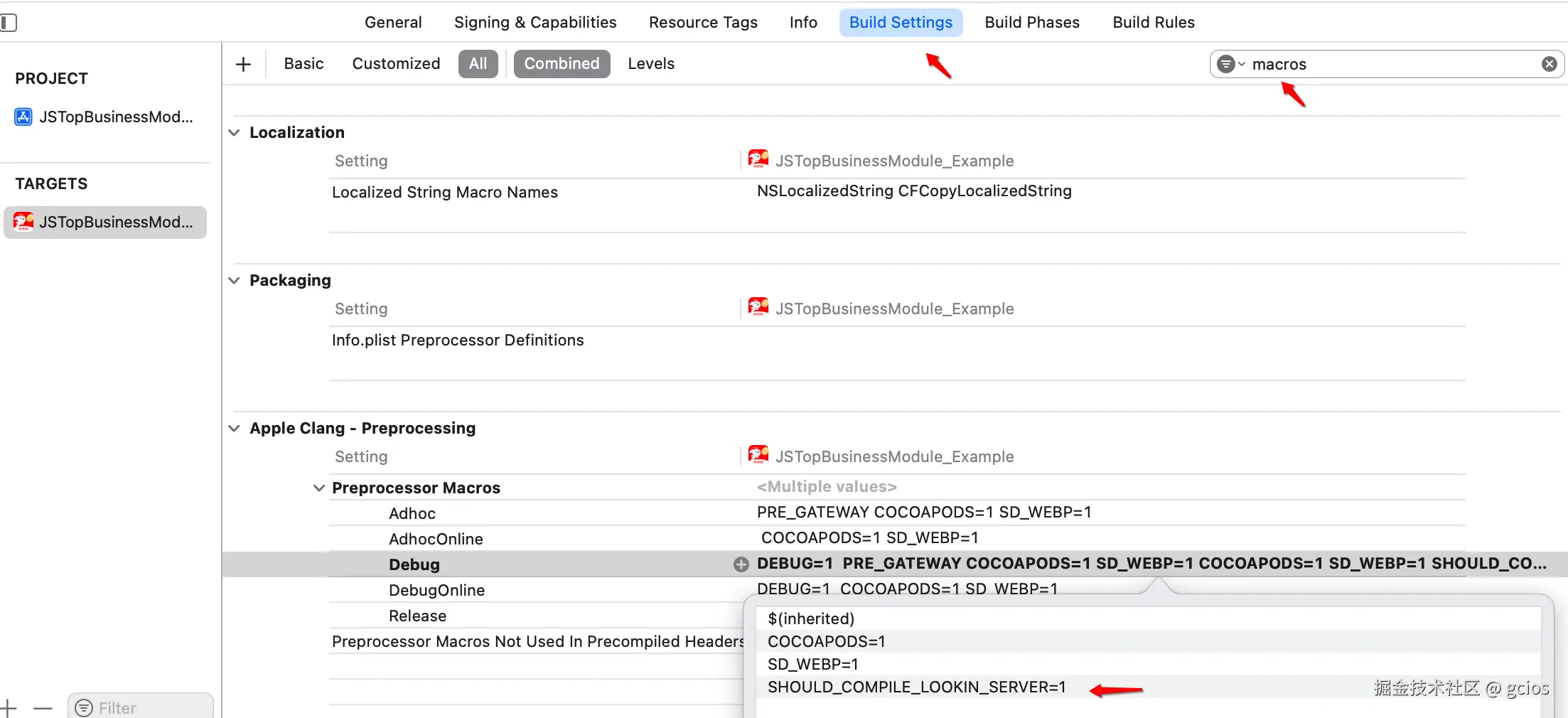
Task: Add a user-defined build setting with plus button
Action: click(x=243, y=64)
